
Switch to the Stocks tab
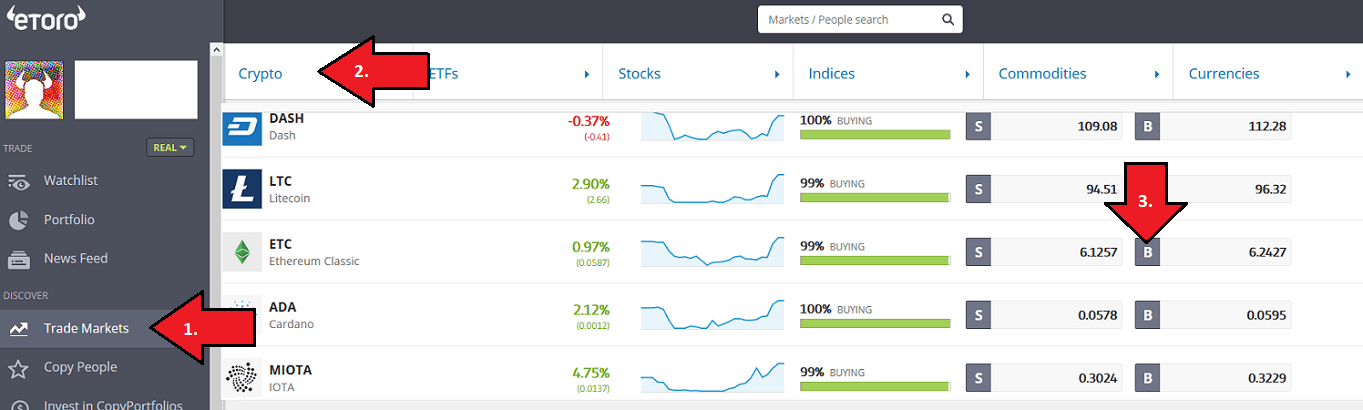pos(639,74)
